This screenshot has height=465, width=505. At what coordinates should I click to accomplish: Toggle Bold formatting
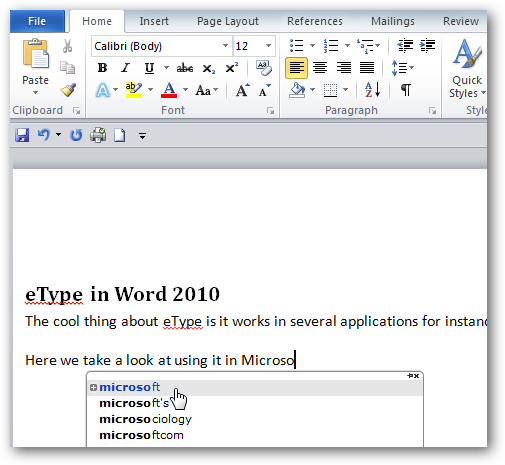(102, 68)
